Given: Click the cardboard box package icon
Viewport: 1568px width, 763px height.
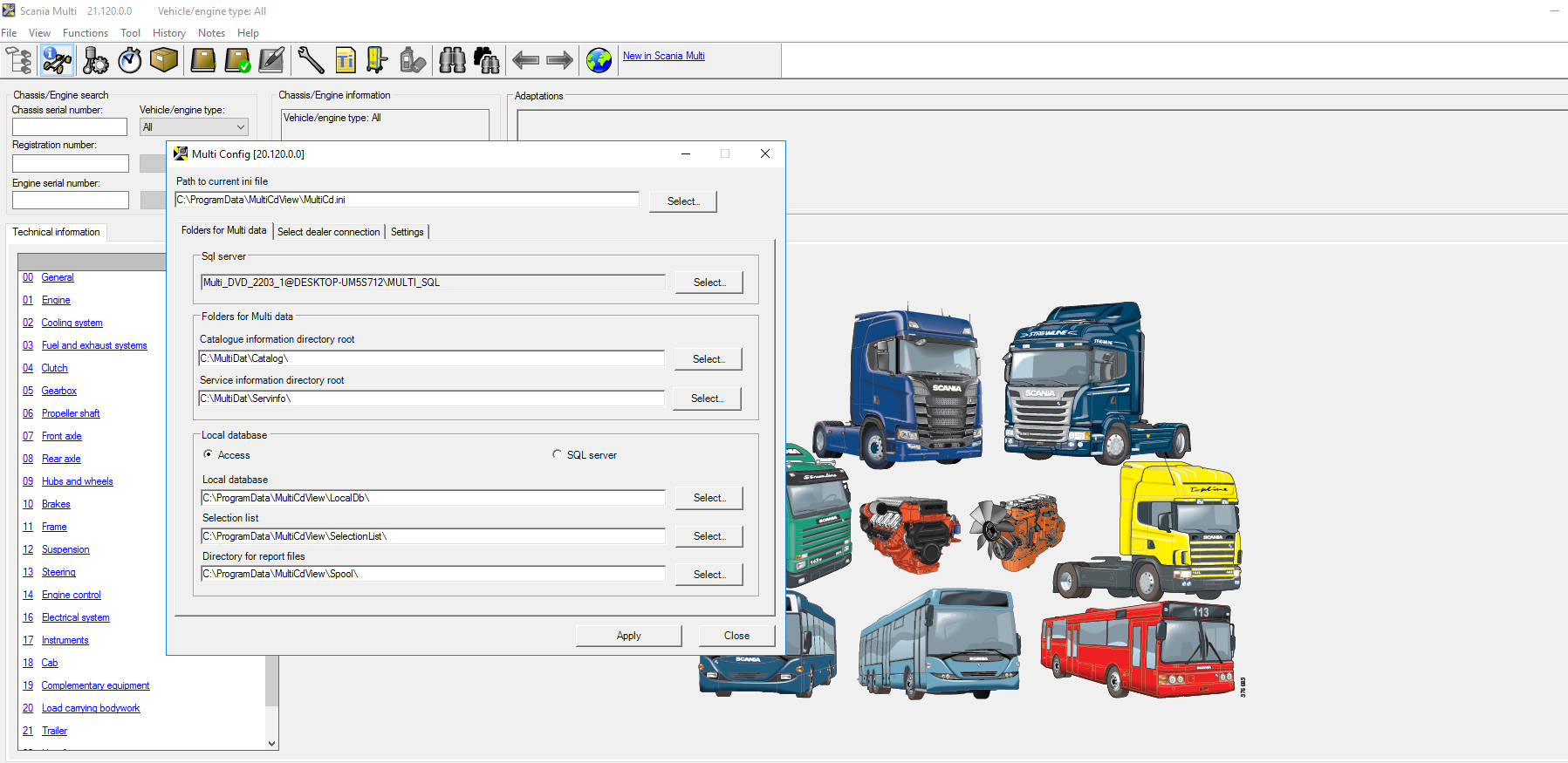Looking at the screenshot, I should (163, 60).
